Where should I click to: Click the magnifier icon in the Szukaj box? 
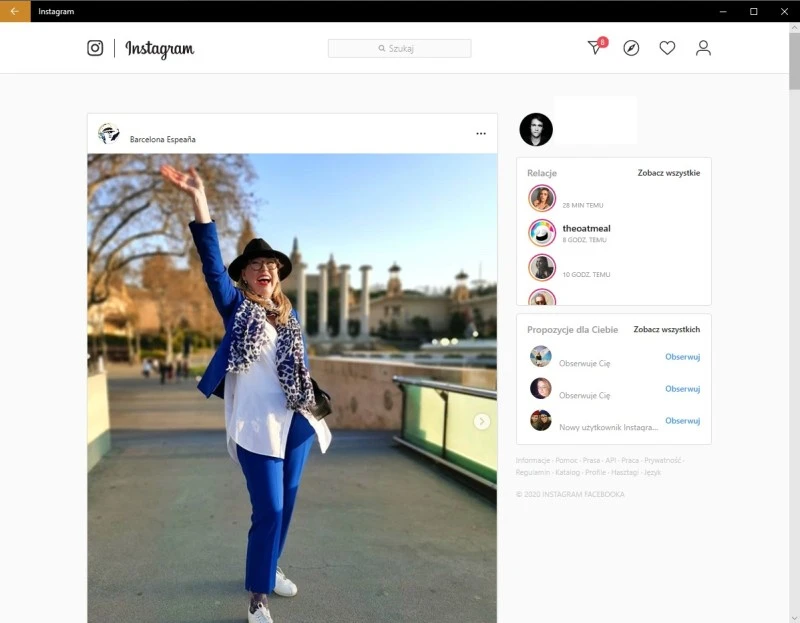click(381, 47)
